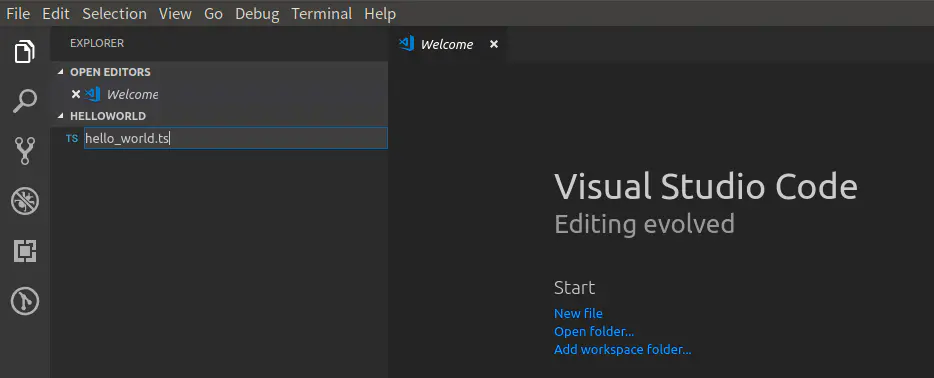Screen dimensions: 934x378
Task: Close Welcome from the Open Editors list
Action: pyautogui.click(x=76, y=94)
